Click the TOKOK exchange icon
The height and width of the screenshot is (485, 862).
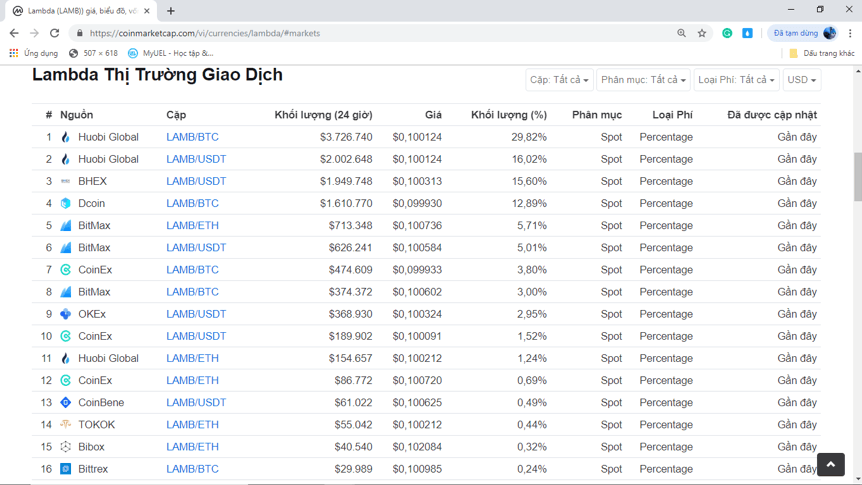coord(65,425)
